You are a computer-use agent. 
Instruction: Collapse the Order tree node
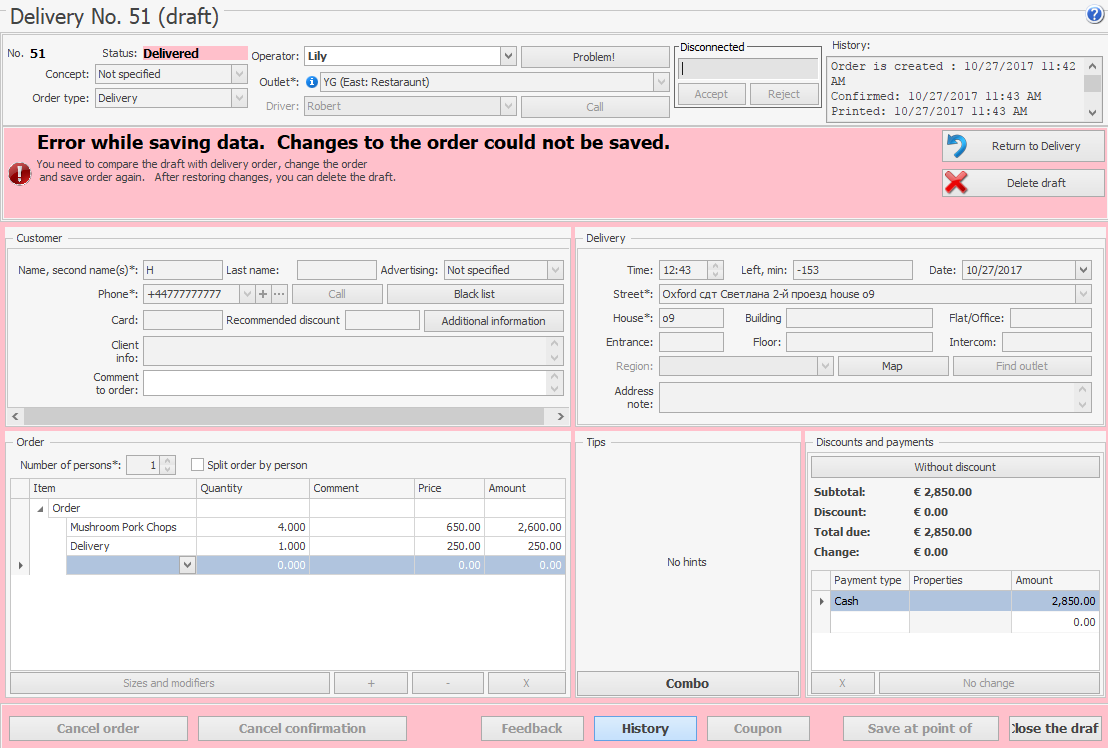pos(41,509)
